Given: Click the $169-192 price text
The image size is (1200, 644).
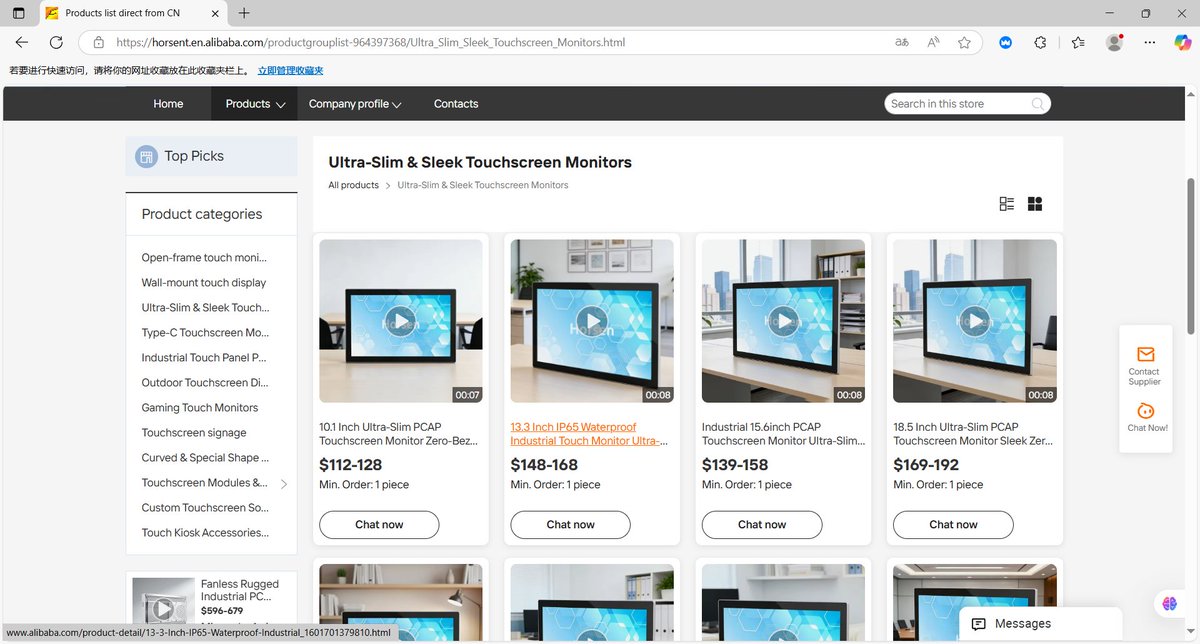Looking at the screenshot, I should pos(926,465).
